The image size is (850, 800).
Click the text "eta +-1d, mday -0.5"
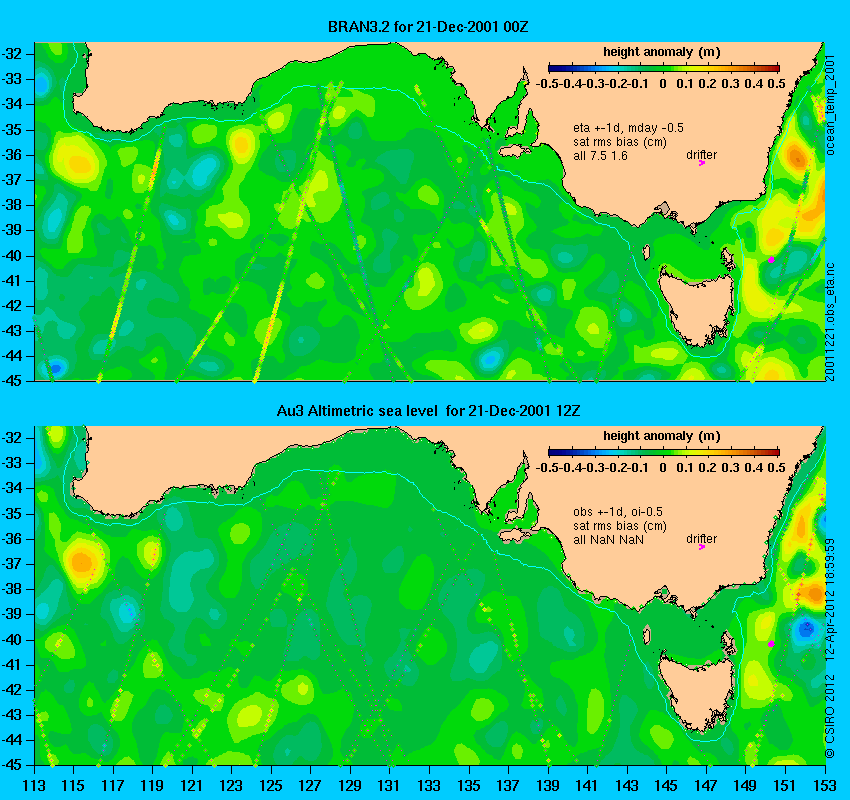click(628, 128)
